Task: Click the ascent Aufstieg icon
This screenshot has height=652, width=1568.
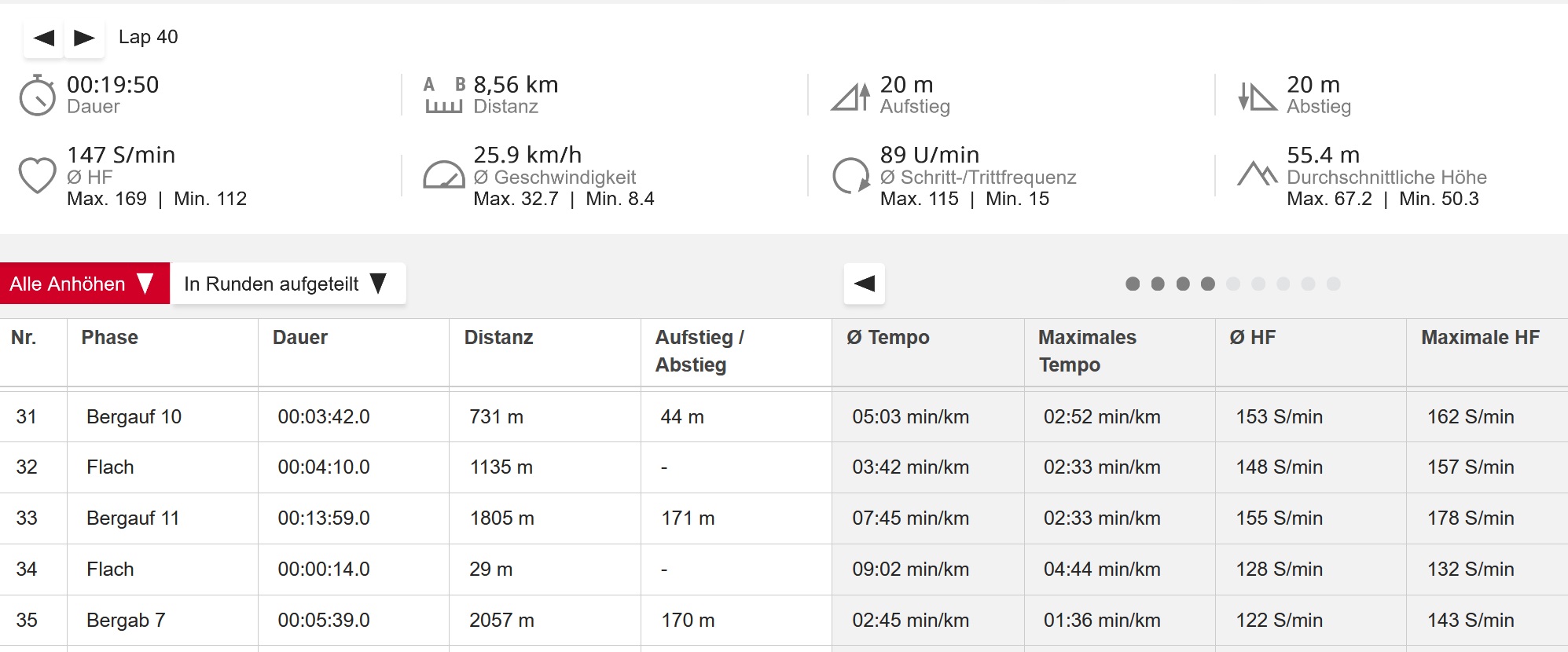Action: point(851,97)
